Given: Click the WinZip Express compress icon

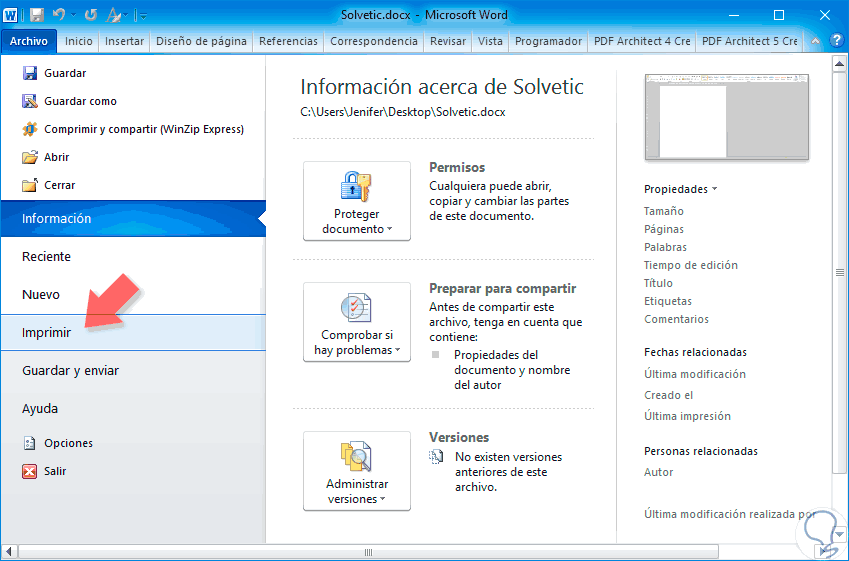Looking at the screenshot, I should click(29, 129).
